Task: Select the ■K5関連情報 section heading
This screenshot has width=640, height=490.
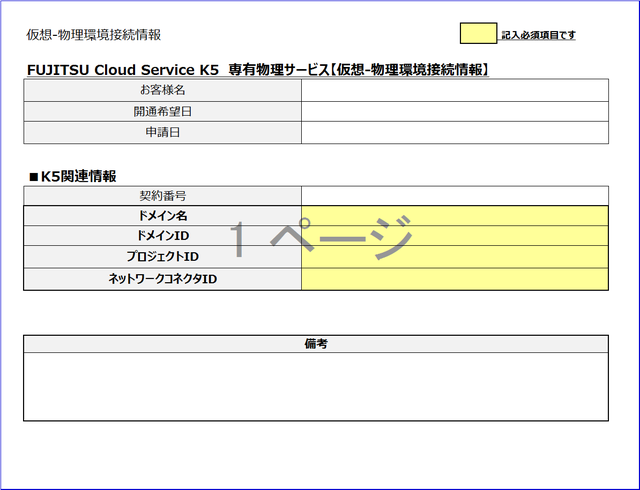Action: 73,176
